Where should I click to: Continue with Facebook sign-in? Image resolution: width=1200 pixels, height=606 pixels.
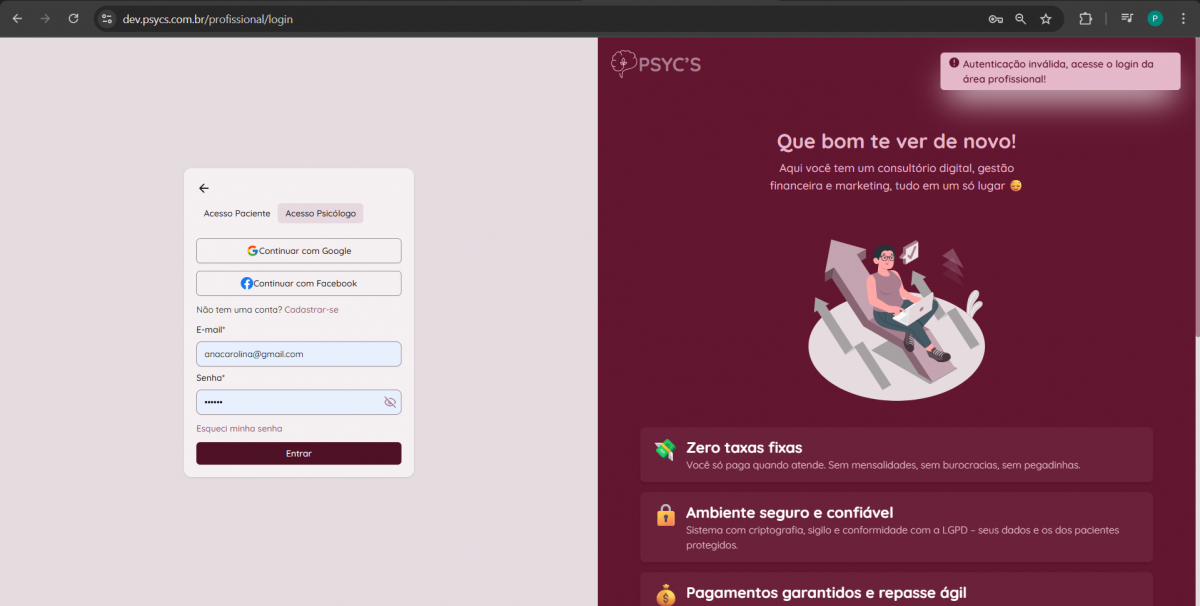(x=299, y=283)
